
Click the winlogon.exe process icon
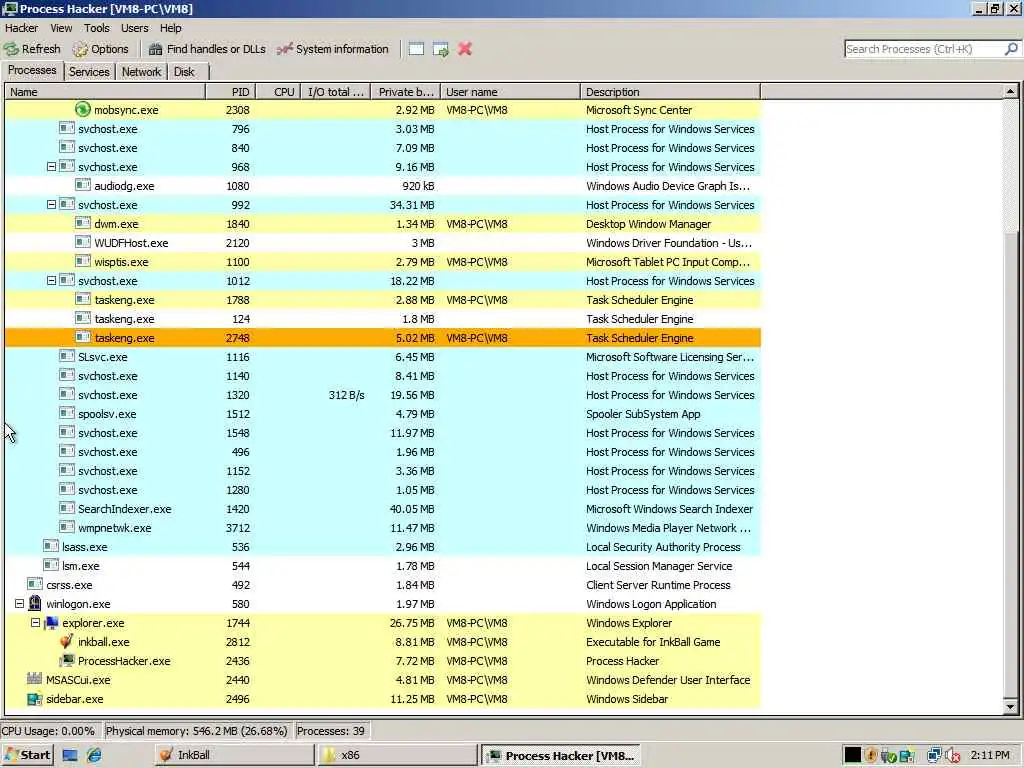[35, 603]
